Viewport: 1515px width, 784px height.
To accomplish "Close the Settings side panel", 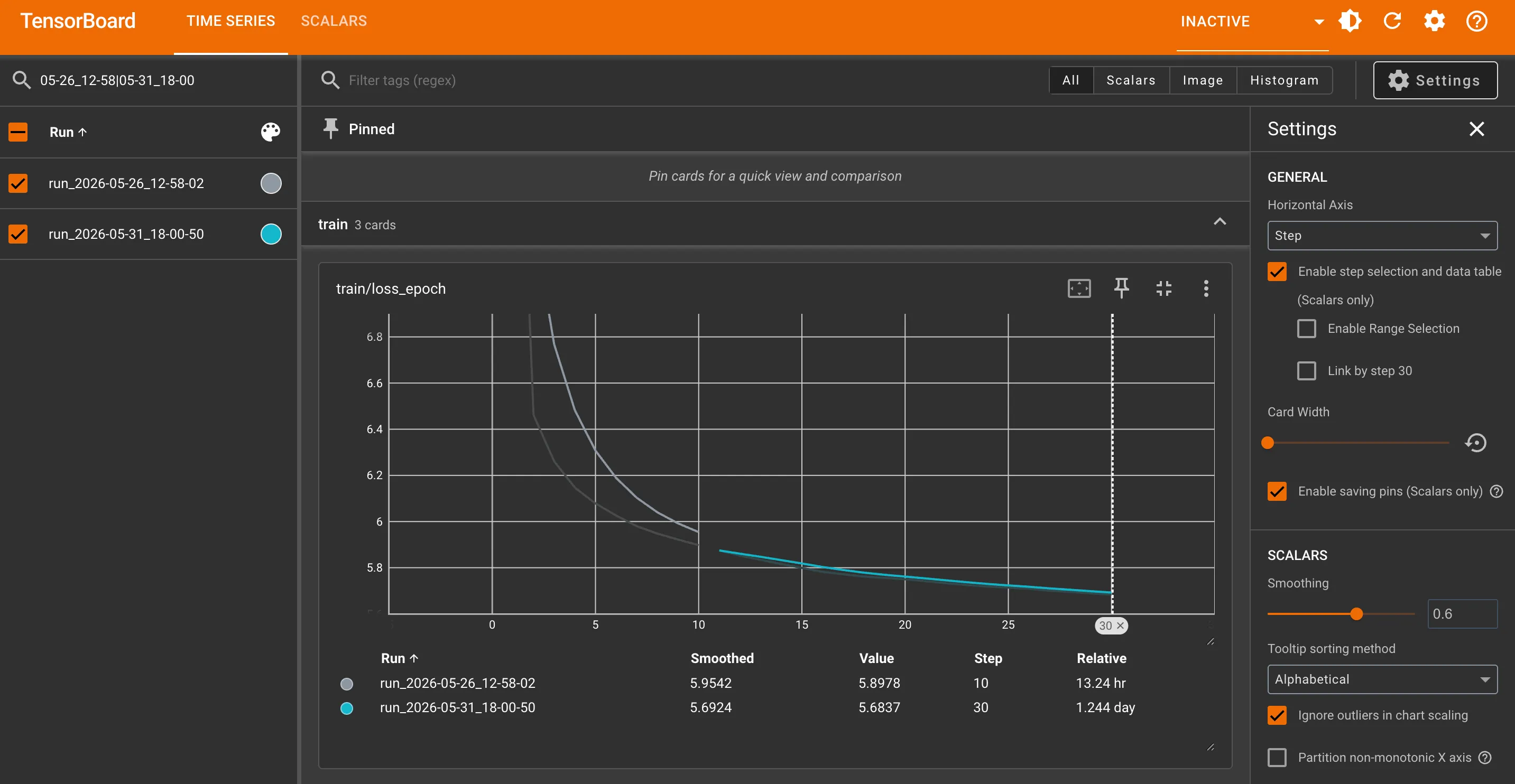I will click(x=1476, y=129).
